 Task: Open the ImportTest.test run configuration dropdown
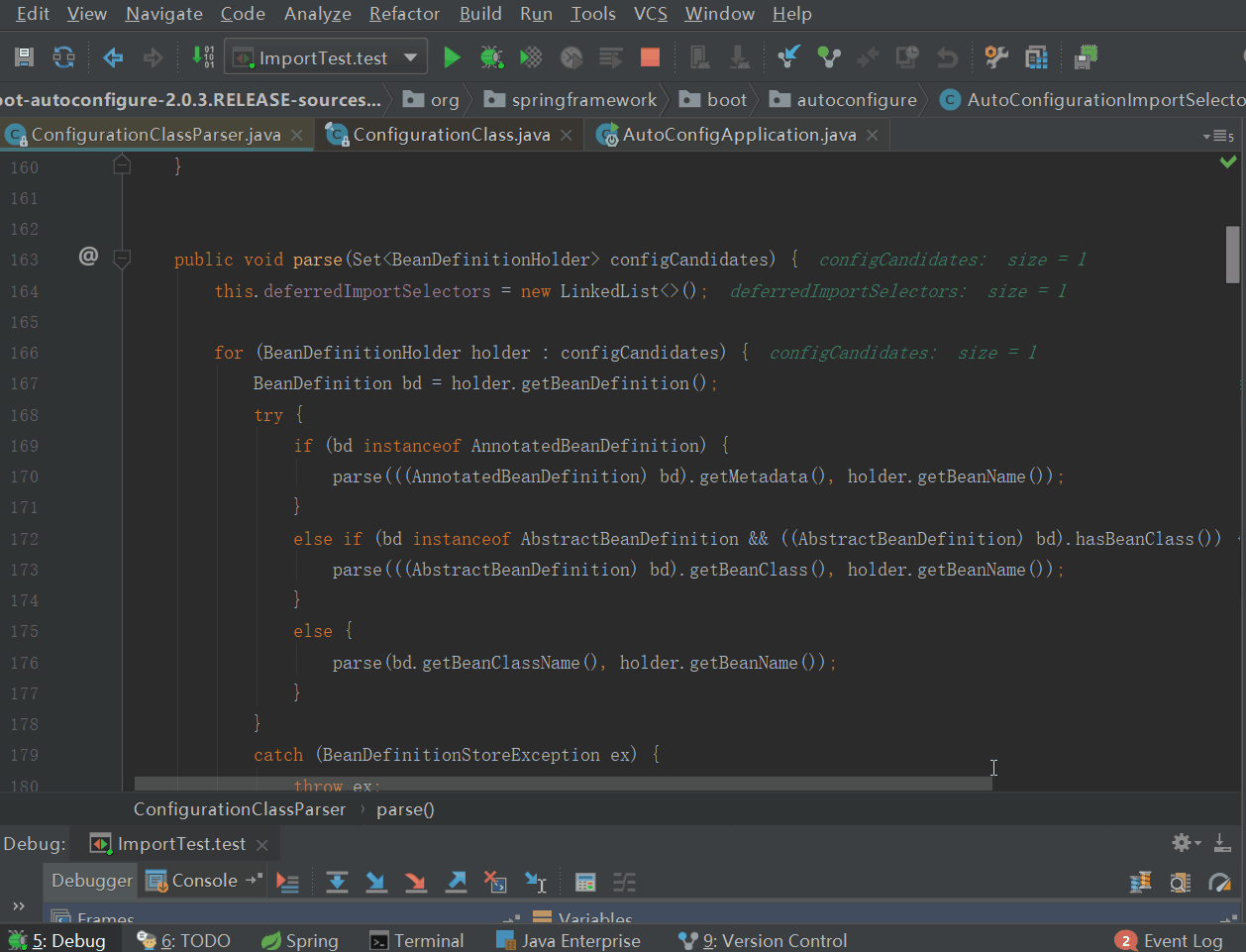[326, 57]
